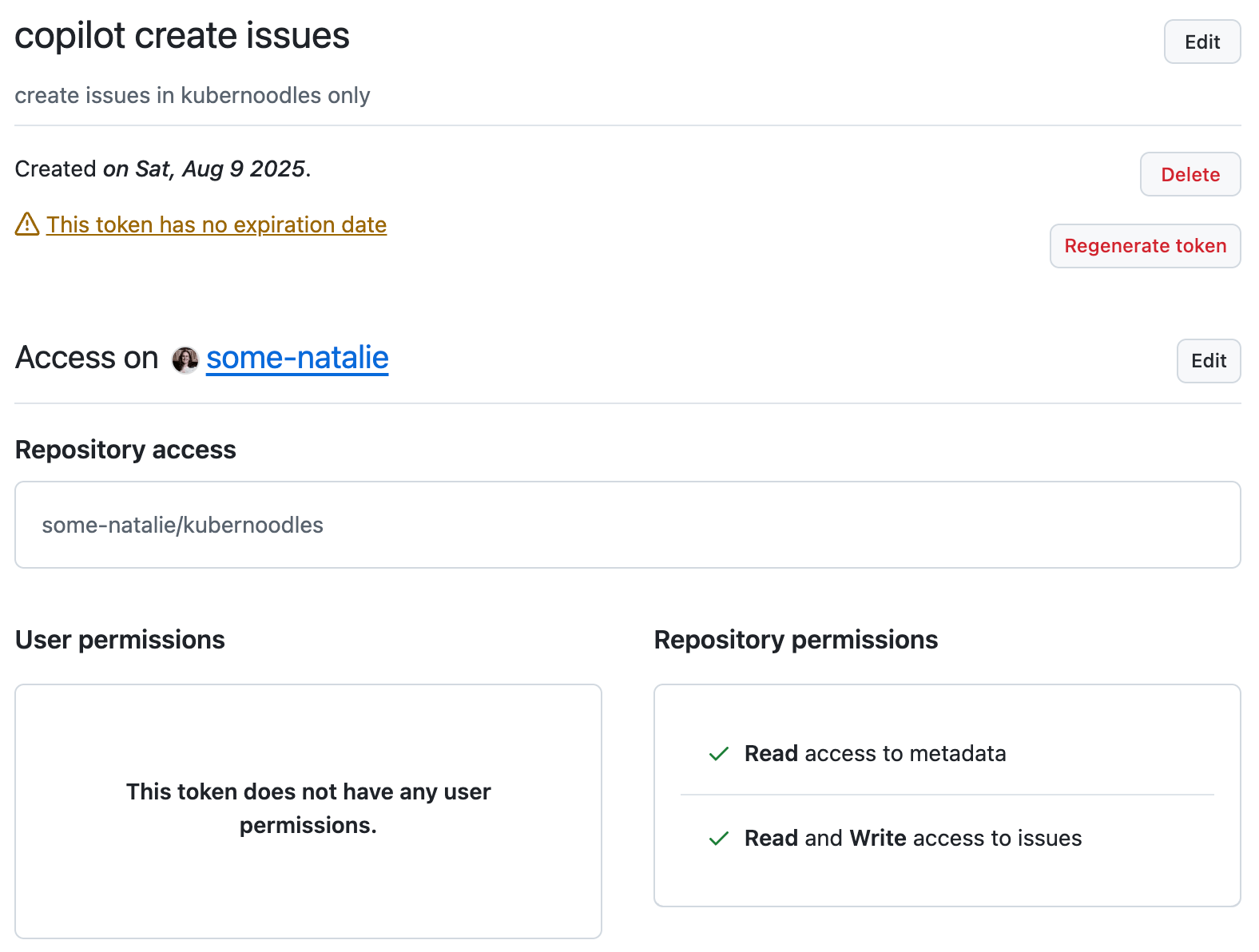This screenshot has height=952, width=1259.
Task: Click the 'copilot create issues' title
Action: pos(182,36)
